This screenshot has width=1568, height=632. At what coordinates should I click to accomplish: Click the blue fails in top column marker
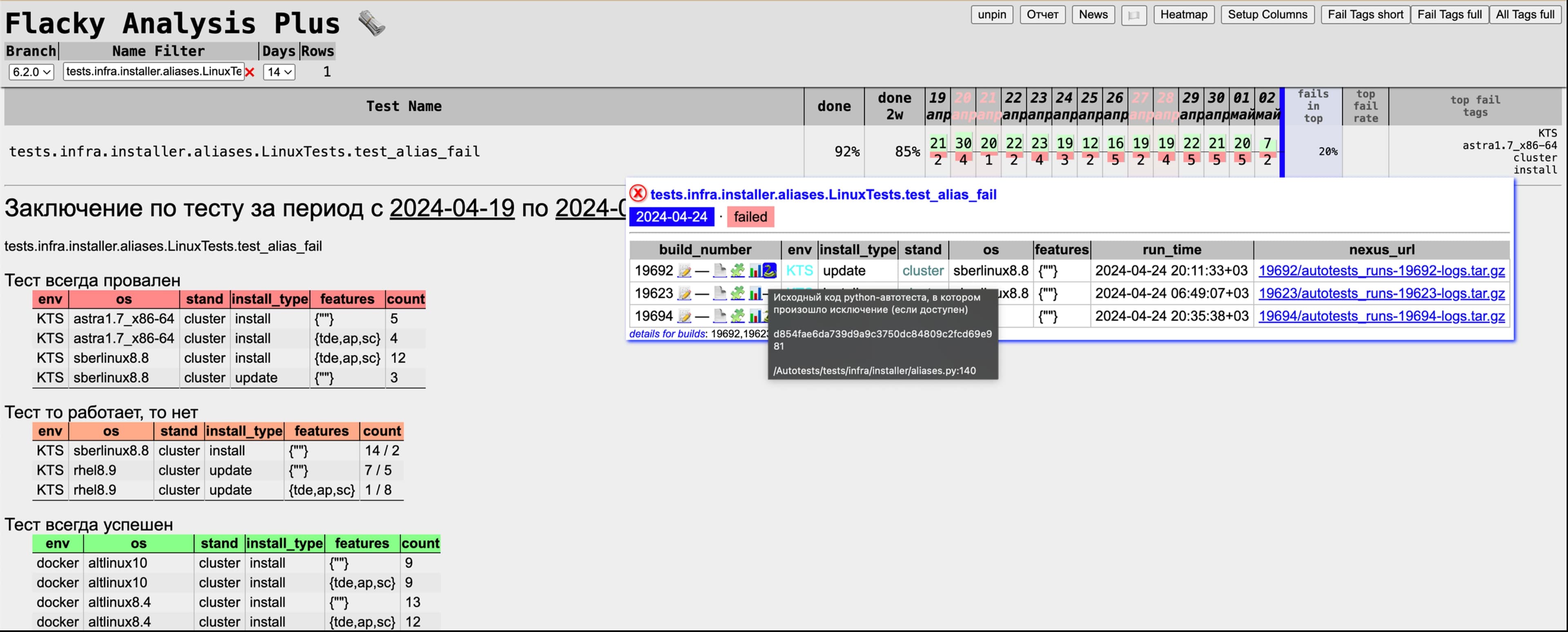[1282, 133]
